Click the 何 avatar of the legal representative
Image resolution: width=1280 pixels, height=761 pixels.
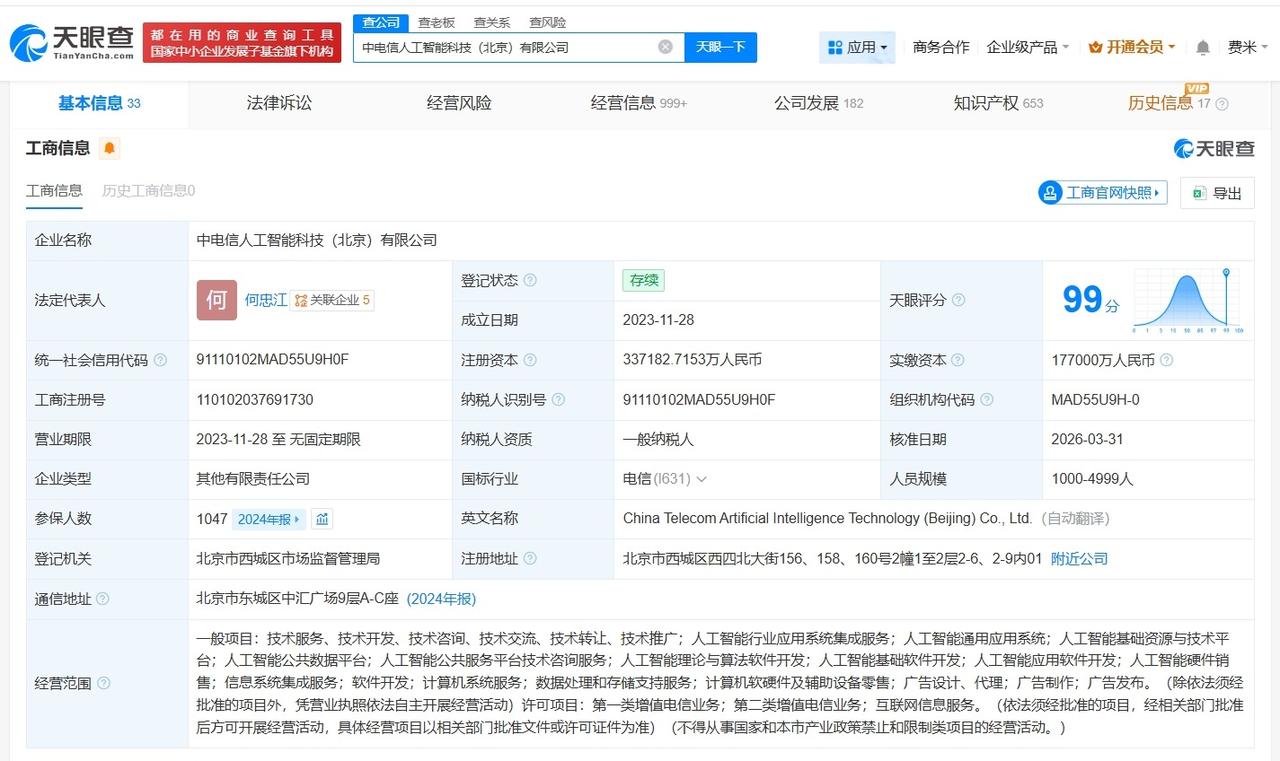click(x=217, y=300)
